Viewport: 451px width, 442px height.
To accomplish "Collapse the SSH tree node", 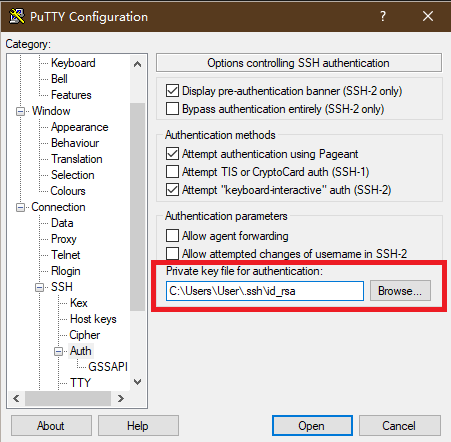I will point(40,287).
